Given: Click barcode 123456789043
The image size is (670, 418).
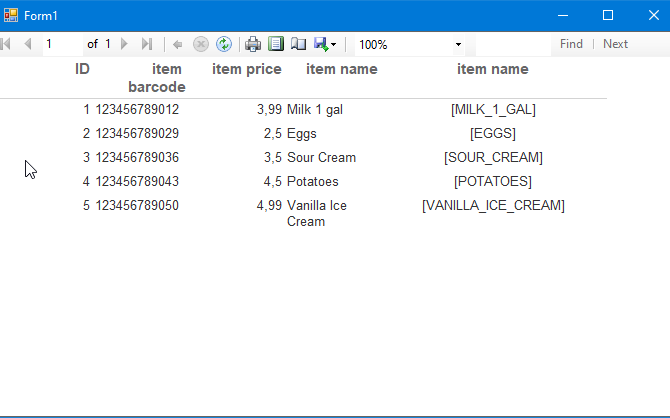Looking at the screenshot, I should pyautogui.click(x=137, y=181).
